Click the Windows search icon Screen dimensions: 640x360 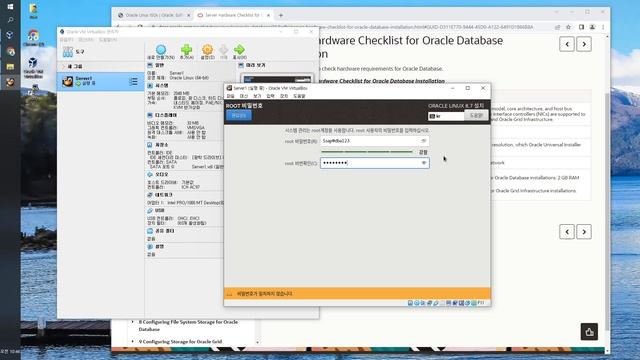point(11,20)
